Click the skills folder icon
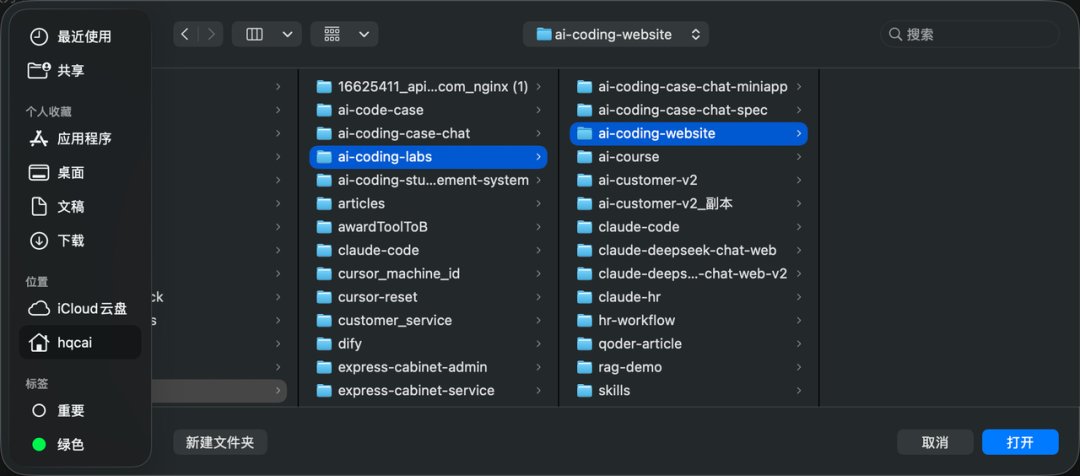1080x476 pixels. pos(585,391)
